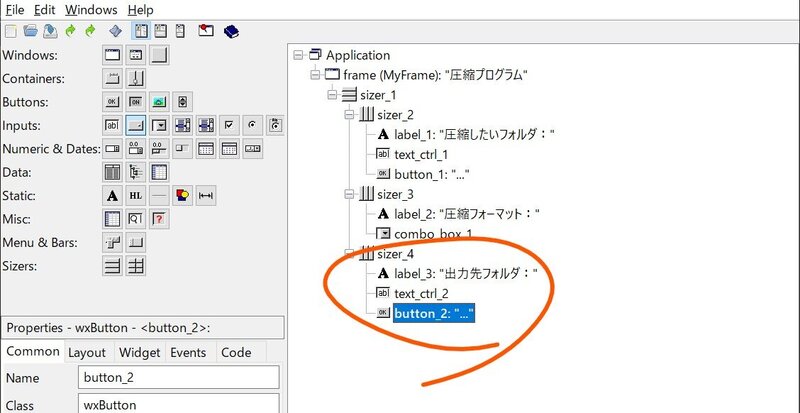Select text_ctrl_2 in the widget tree

pos(420,293)
